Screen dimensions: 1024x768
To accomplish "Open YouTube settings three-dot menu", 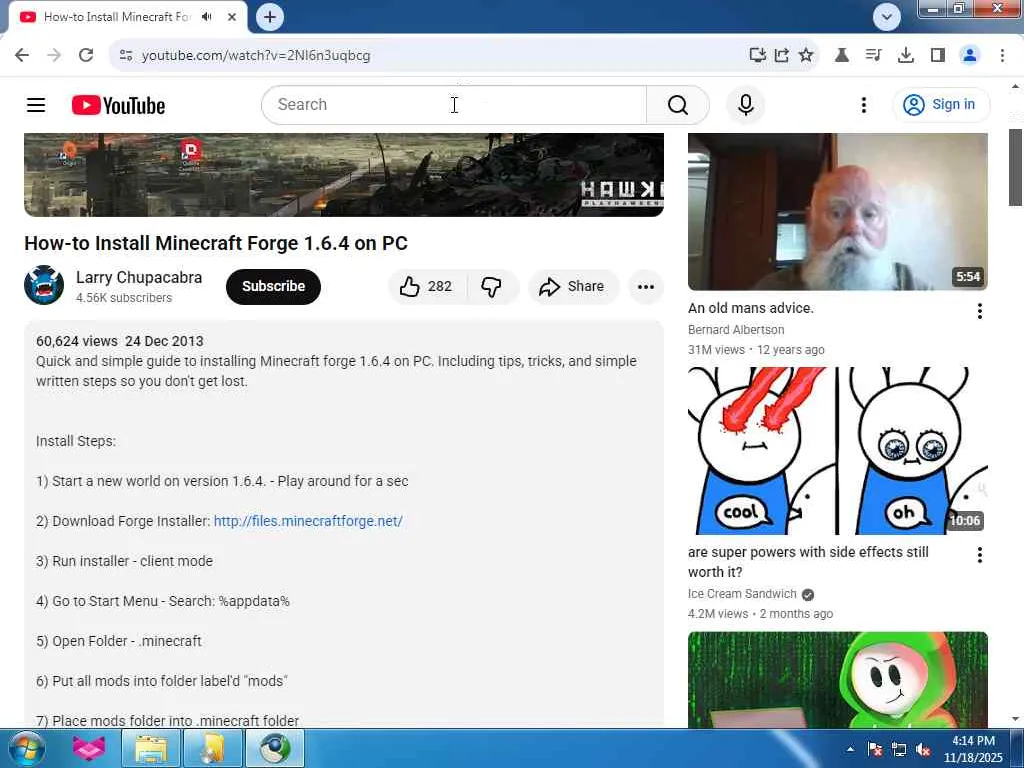I will pyautogui.click(x=863, y=104).
